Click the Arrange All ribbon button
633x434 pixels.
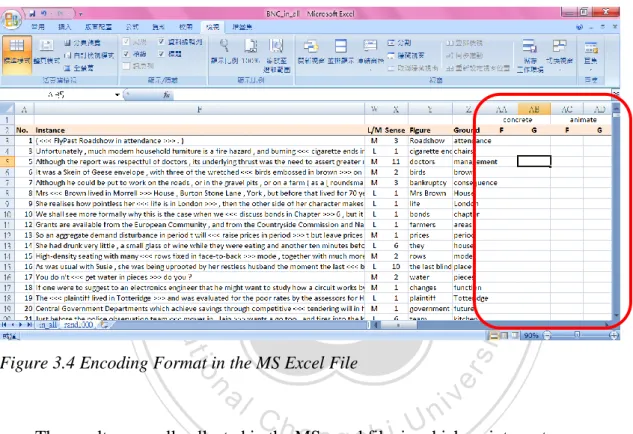(341, 52)
